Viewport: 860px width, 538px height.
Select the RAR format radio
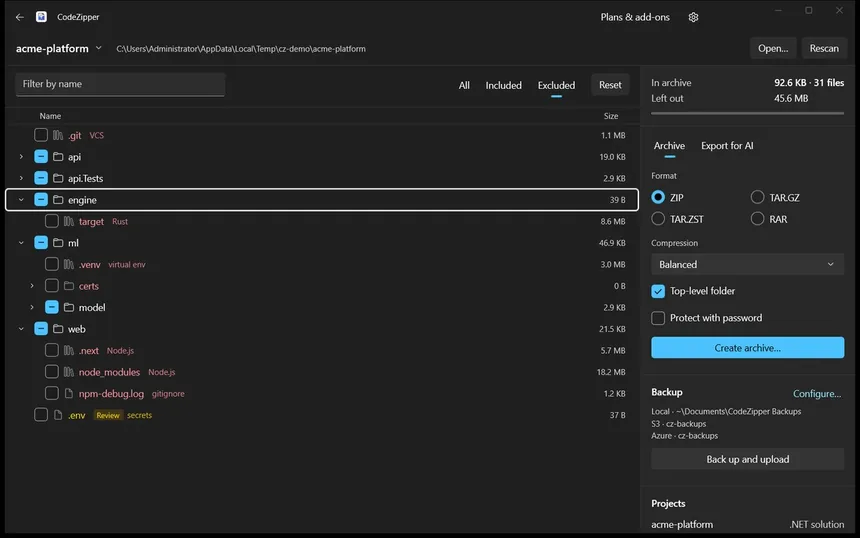point(757,219)
